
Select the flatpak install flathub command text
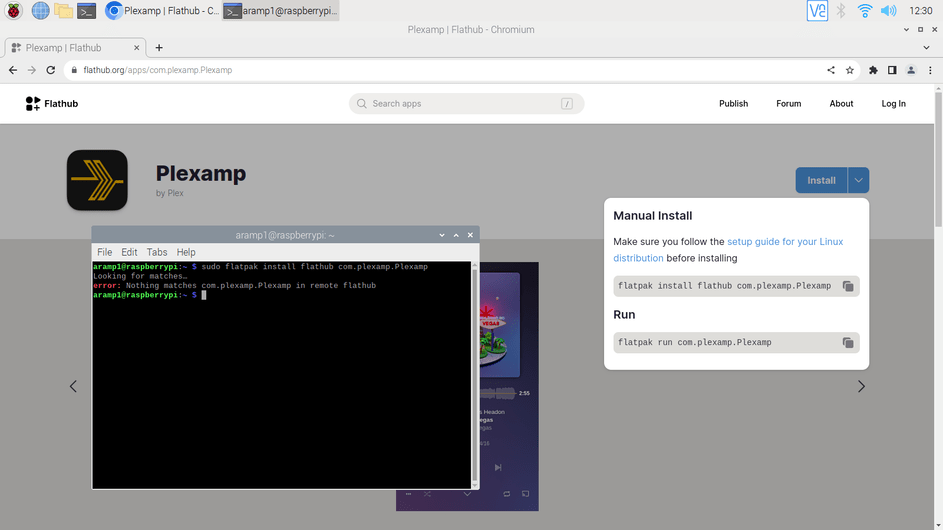[x=724, y=286]
